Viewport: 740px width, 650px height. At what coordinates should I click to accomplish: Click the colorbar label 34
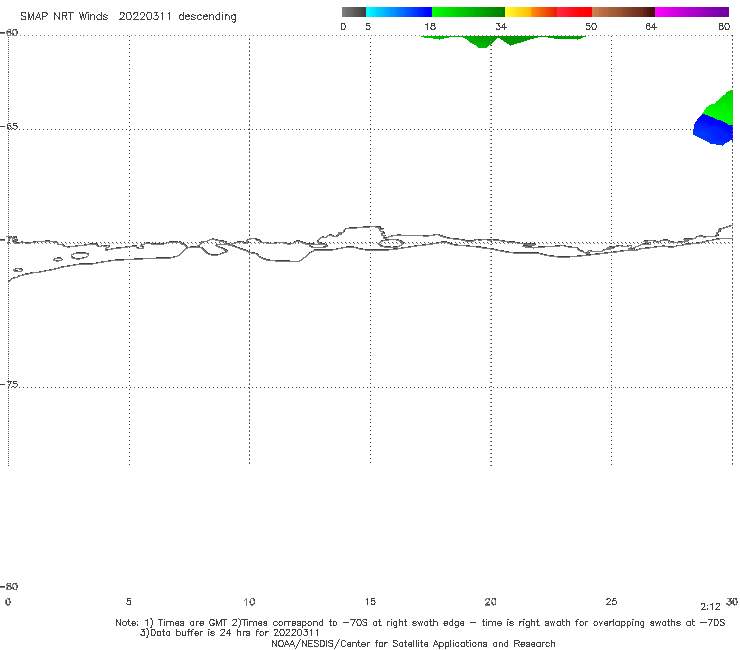(501, 27)
